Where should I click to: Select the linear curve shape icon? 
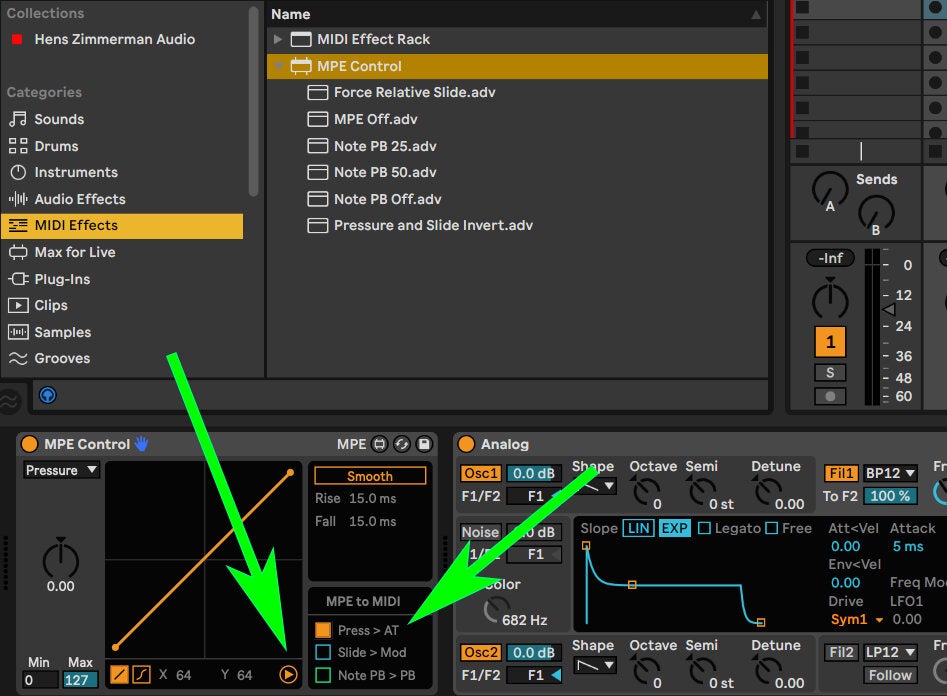(x=117, y=675)
